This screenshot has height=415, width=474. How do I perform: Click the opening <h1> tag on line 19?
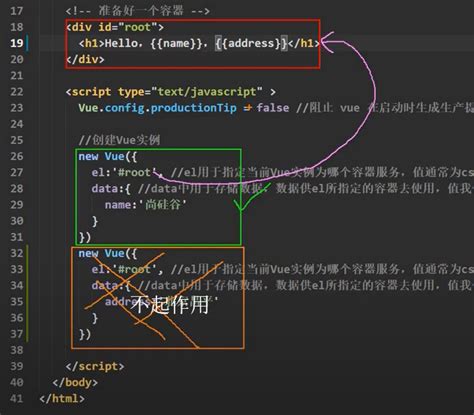92,43
